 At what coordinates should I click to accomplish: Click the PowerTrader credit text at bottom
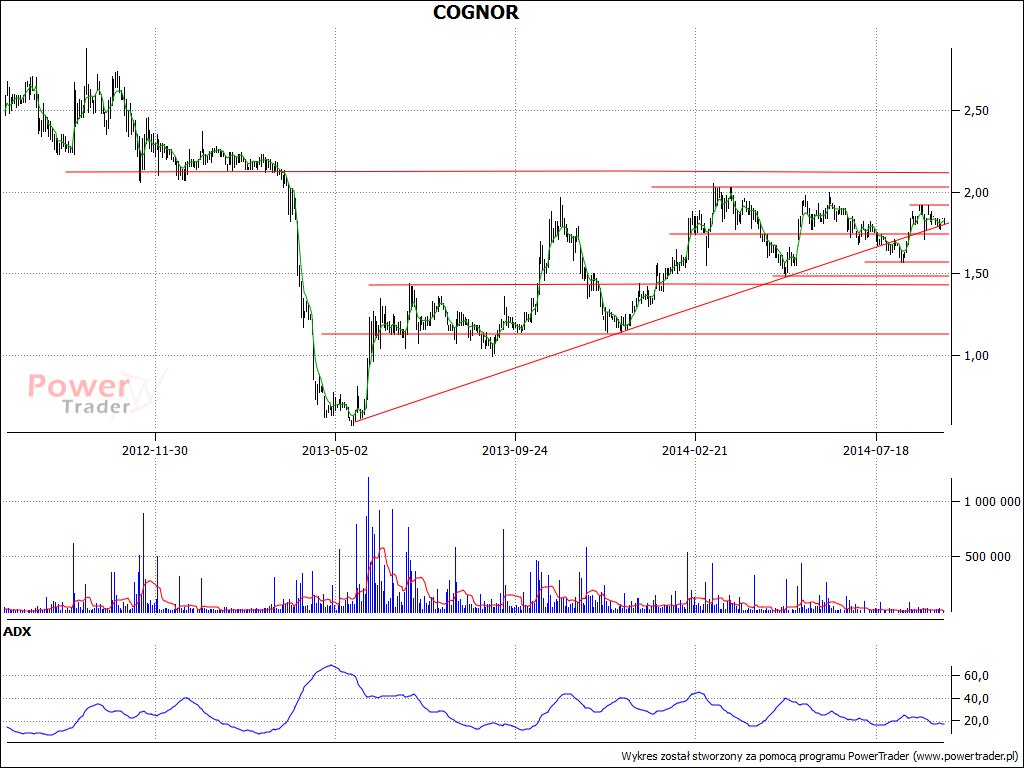click(820, 756)
